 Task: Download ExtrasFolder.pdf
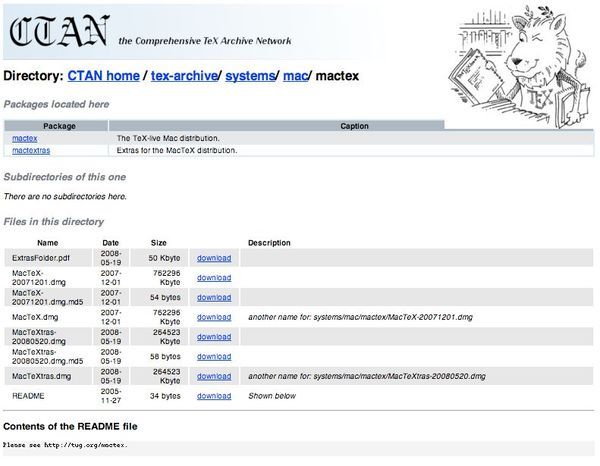tap(214, 258)
